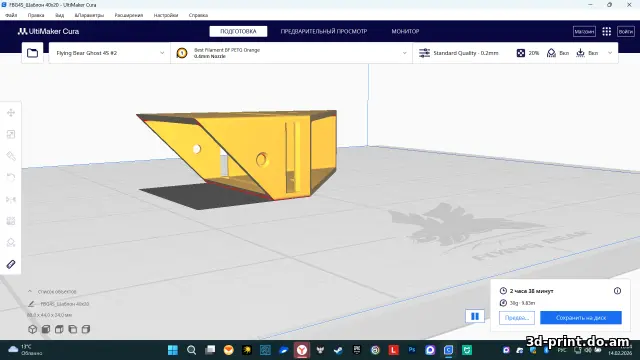The image size is (640, 360).
Task: Open the Best Filament PETG Orange material dropdown
Action: [291, 53]
